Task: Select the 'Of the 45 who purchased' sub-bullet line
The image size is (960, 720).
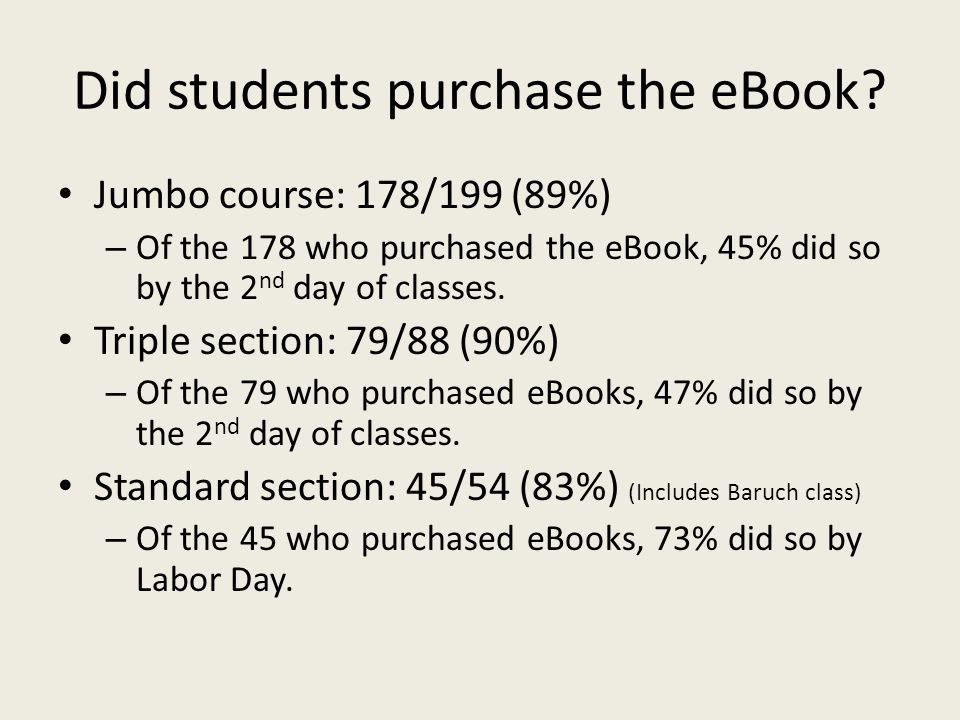Action: pos(499,539)
